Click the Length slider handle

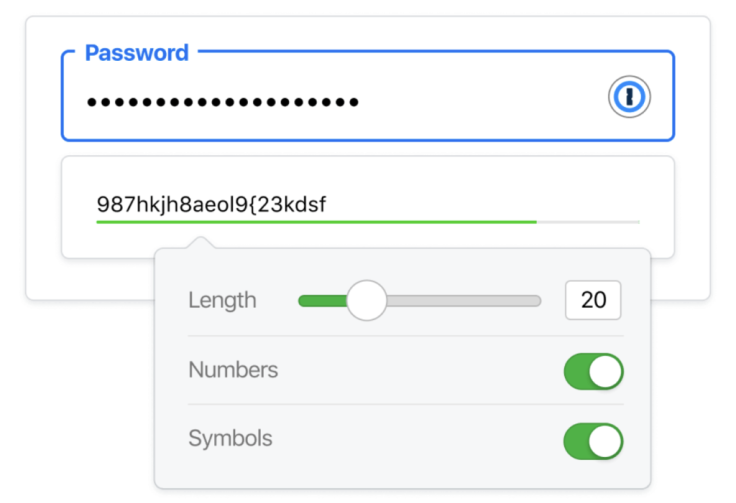(367, 300)
